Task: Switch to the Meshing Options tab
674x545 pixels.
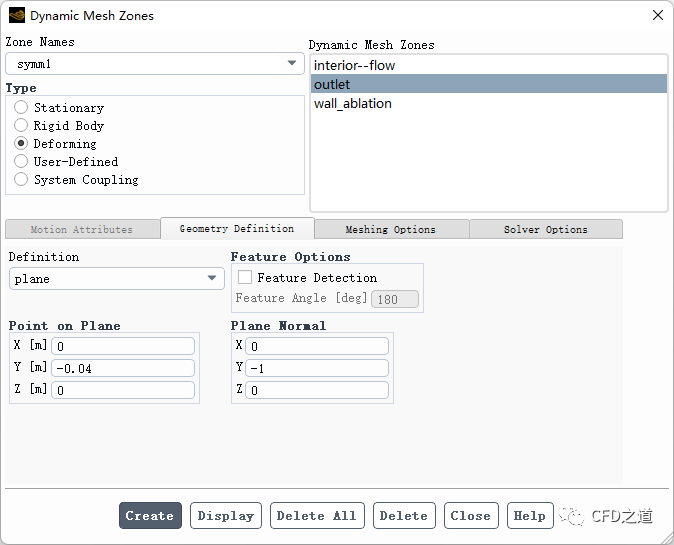Action: point(390,229)
